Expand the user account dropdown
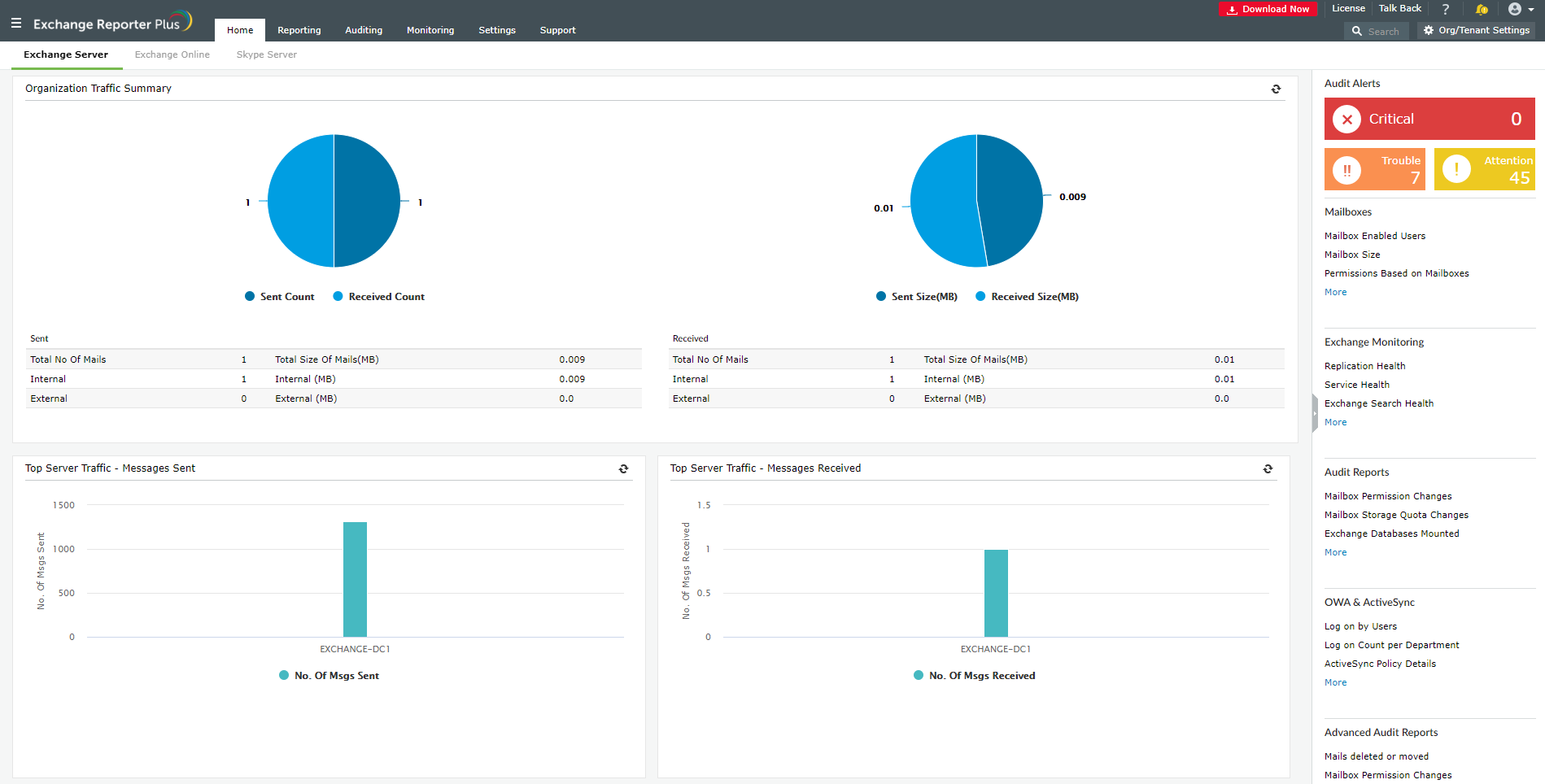Image resolution: width=1545 pixels, height=784 pixels. (x=1520, y=9)
